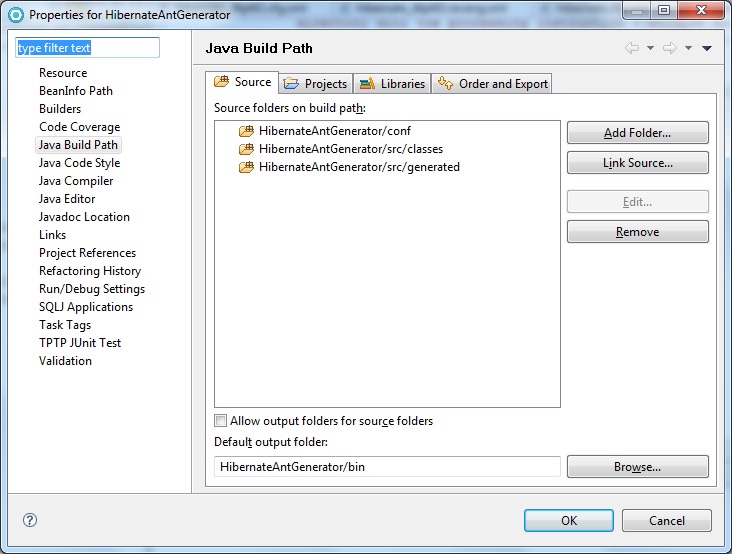Open the Validation properties page
The height and width of the screenshot is (554, 732).
tap(65, 361)
